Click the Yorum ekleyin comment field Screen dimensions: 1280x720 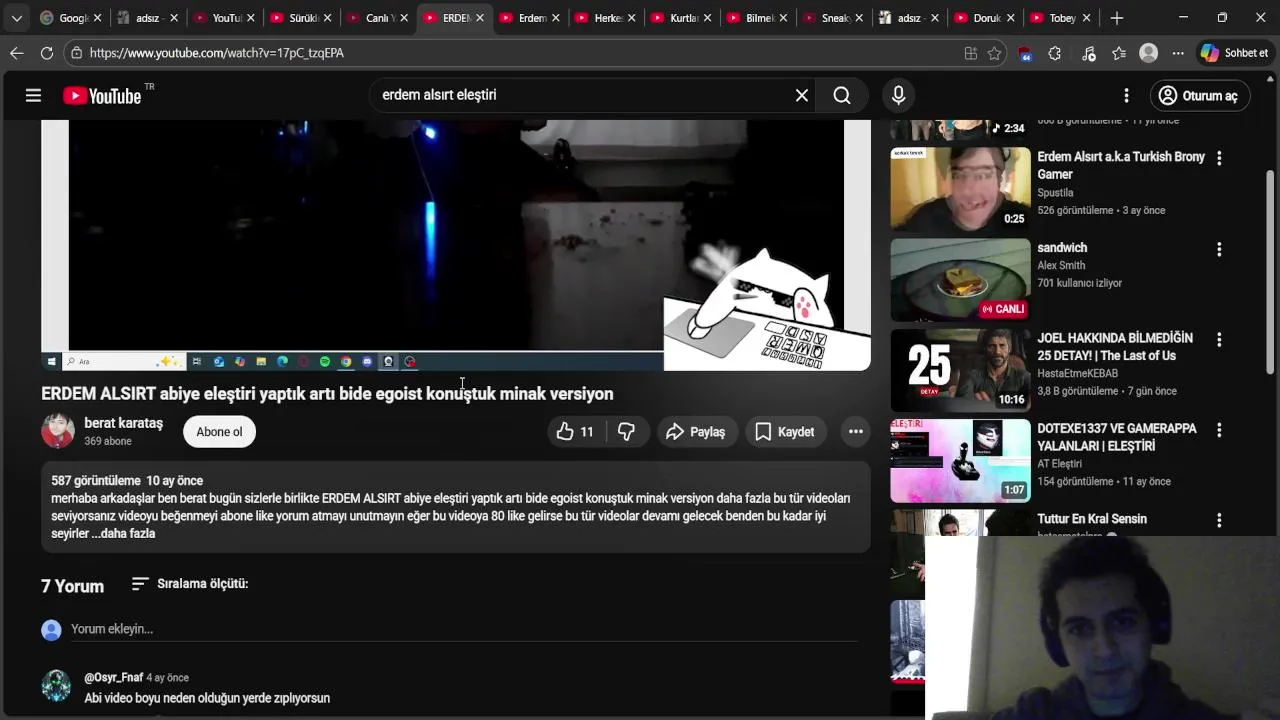pos(463,629)
